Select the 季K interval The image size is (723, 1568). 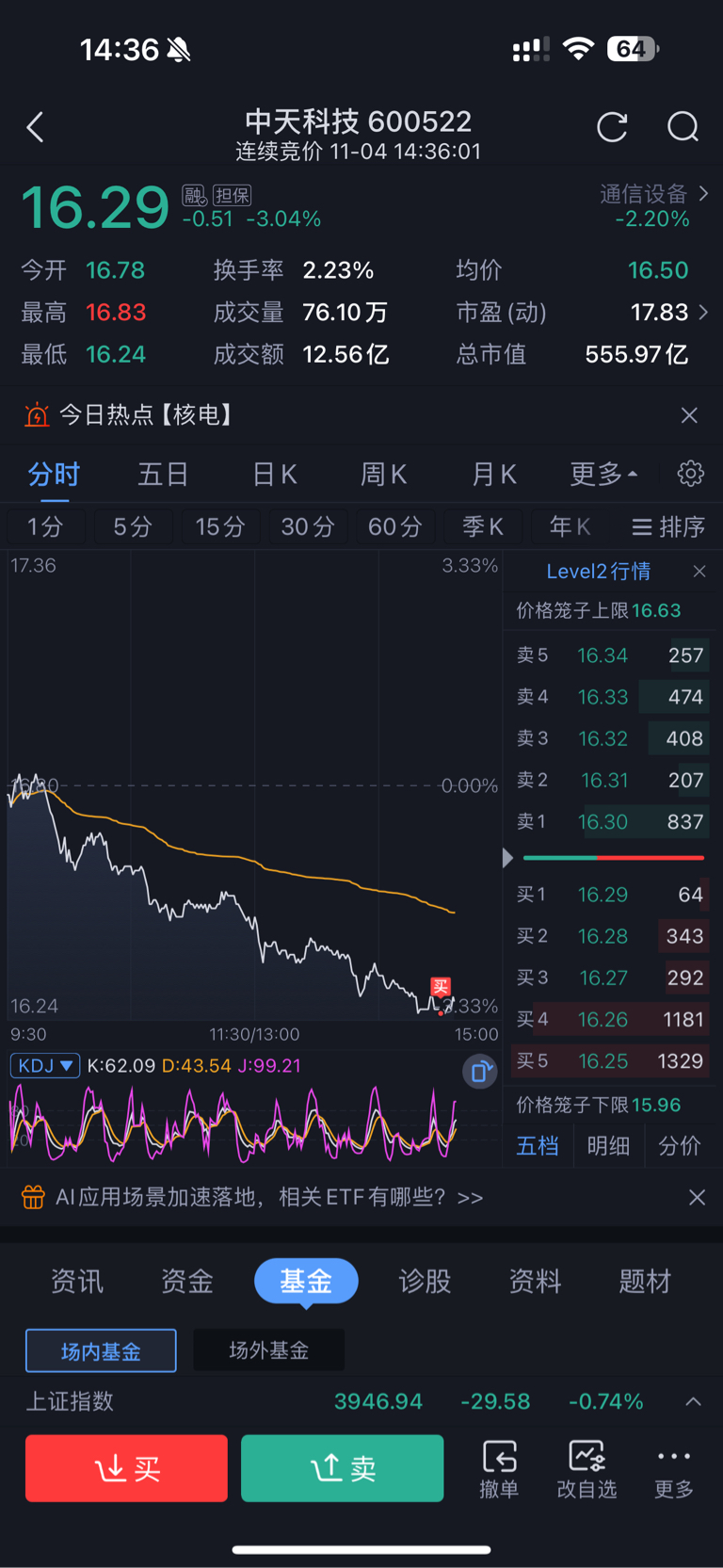click(x=482, y=526)
